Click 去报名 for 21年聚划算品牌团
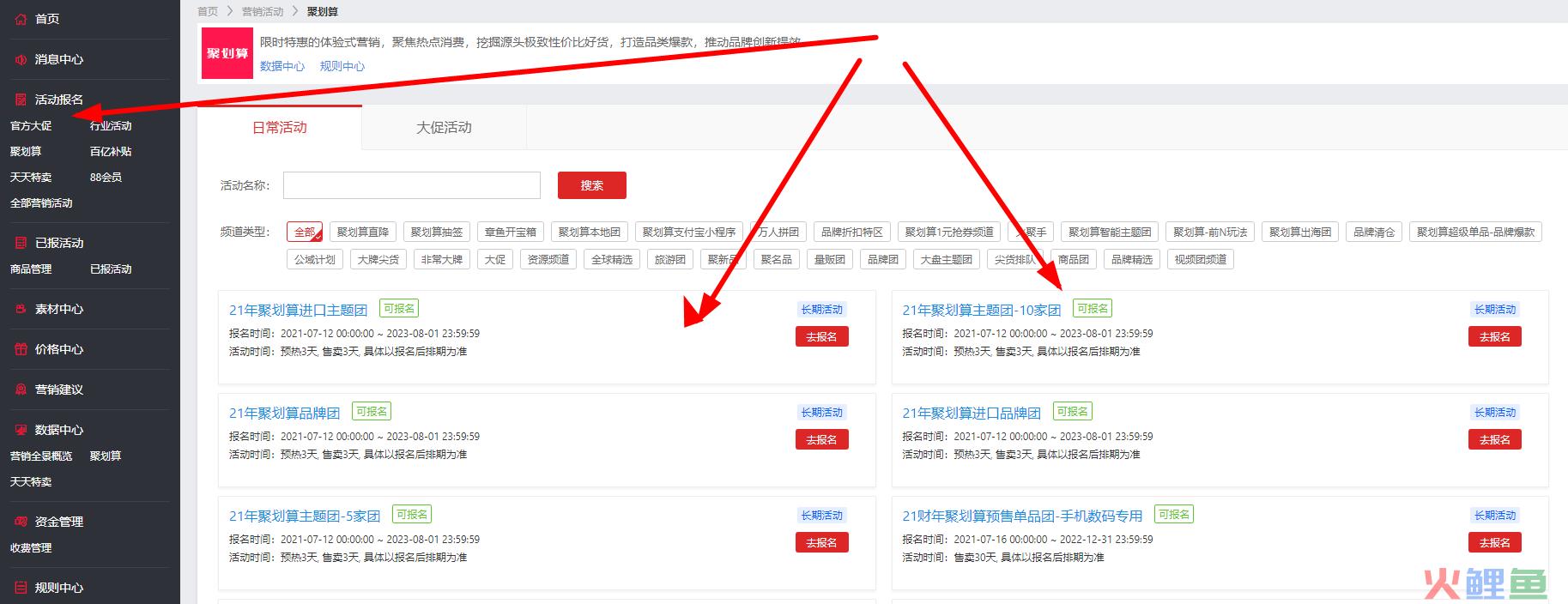 tap(822, 440)
